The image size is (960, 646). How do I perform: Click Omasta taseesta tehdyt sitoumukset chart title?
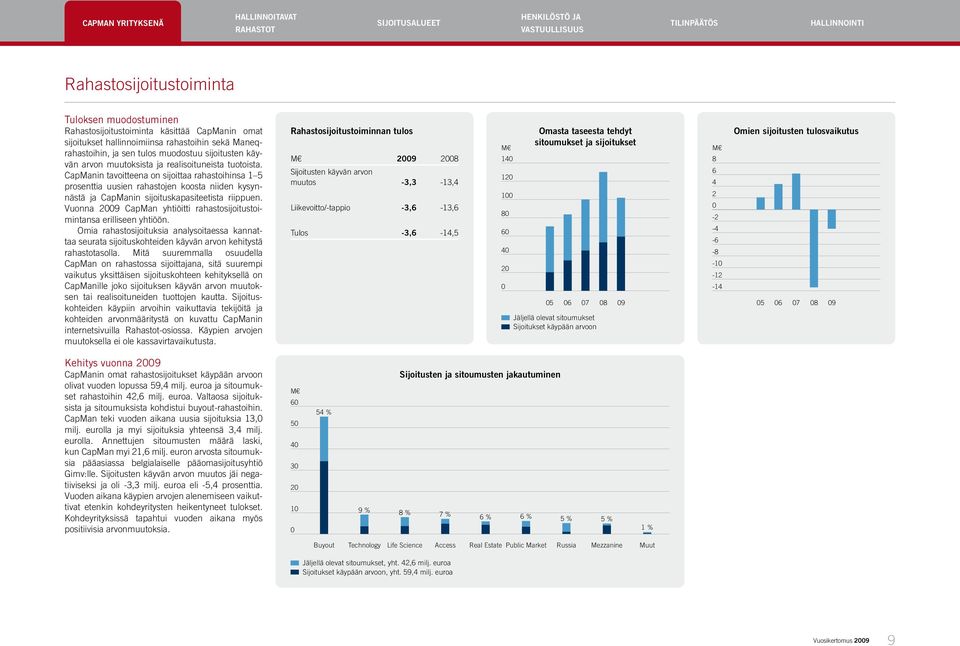pyautogui.click(x=585, y=137)
